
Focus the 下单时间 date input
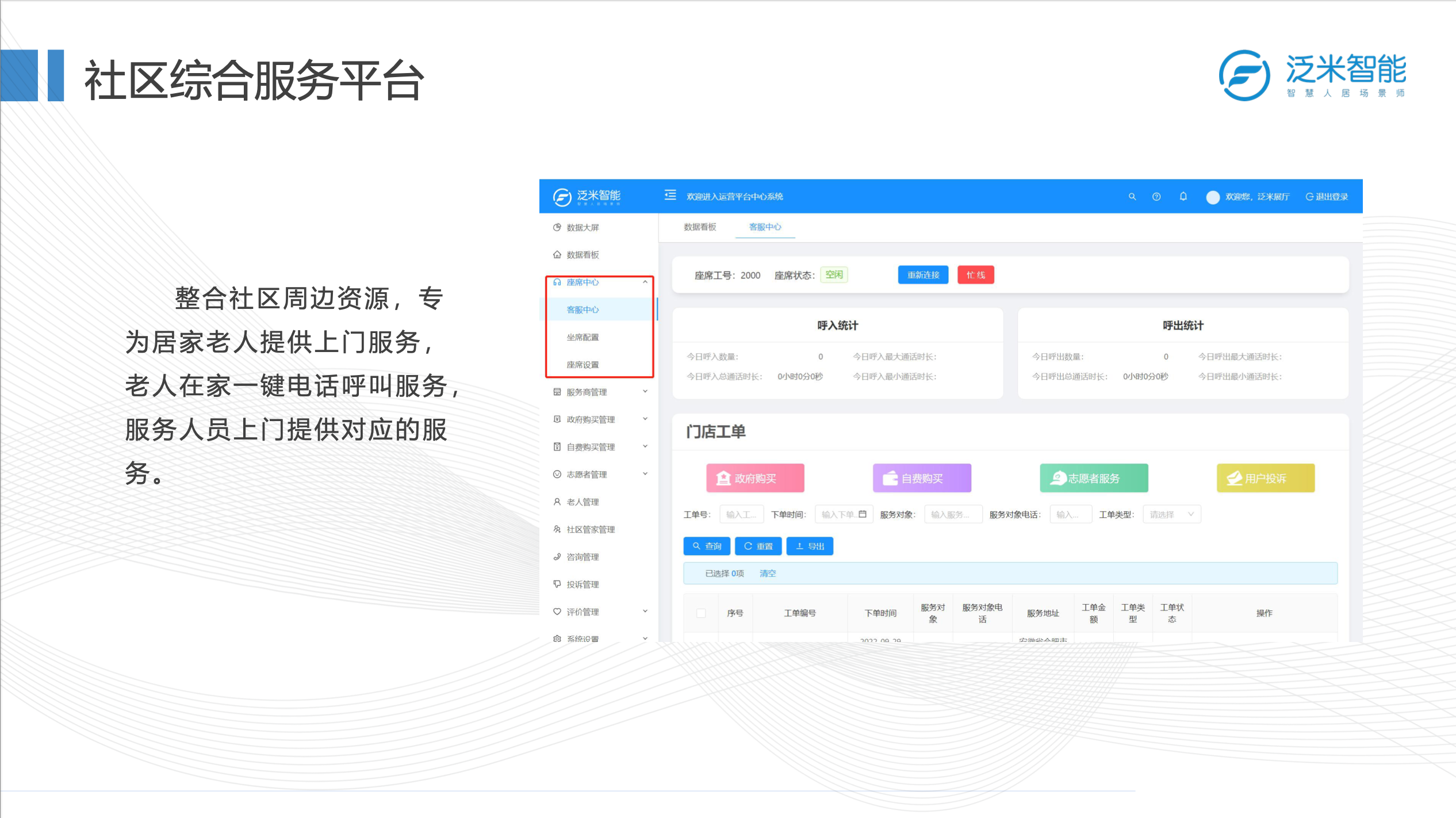844,514
